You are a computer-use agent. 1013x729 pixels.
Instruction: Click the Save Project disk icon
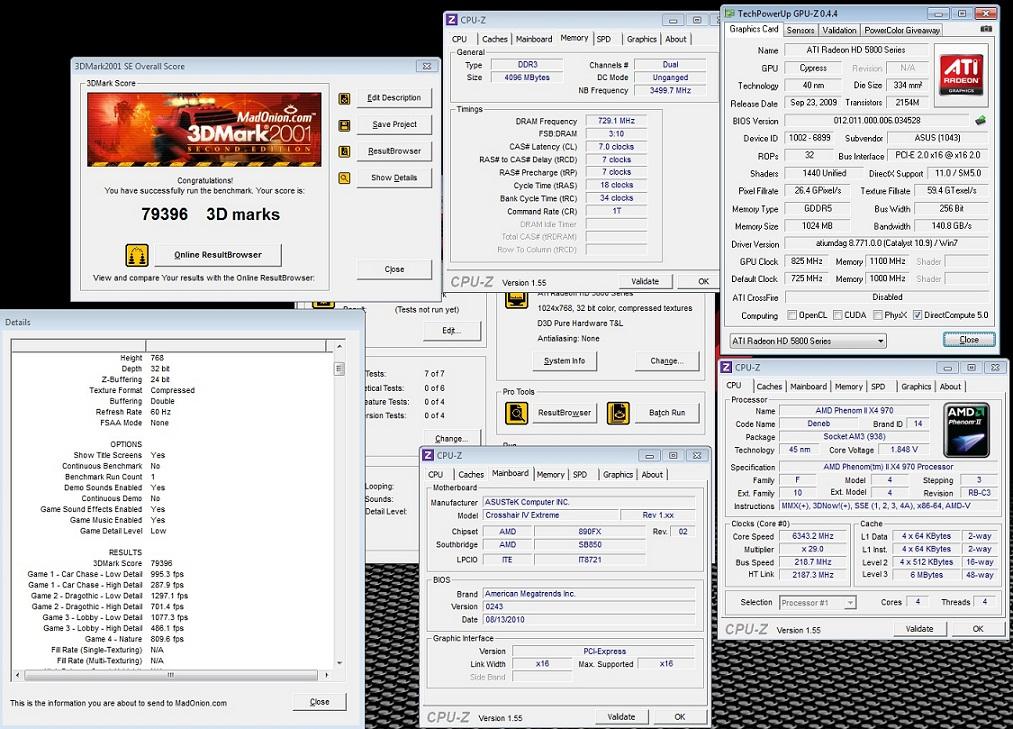point(344,125)
